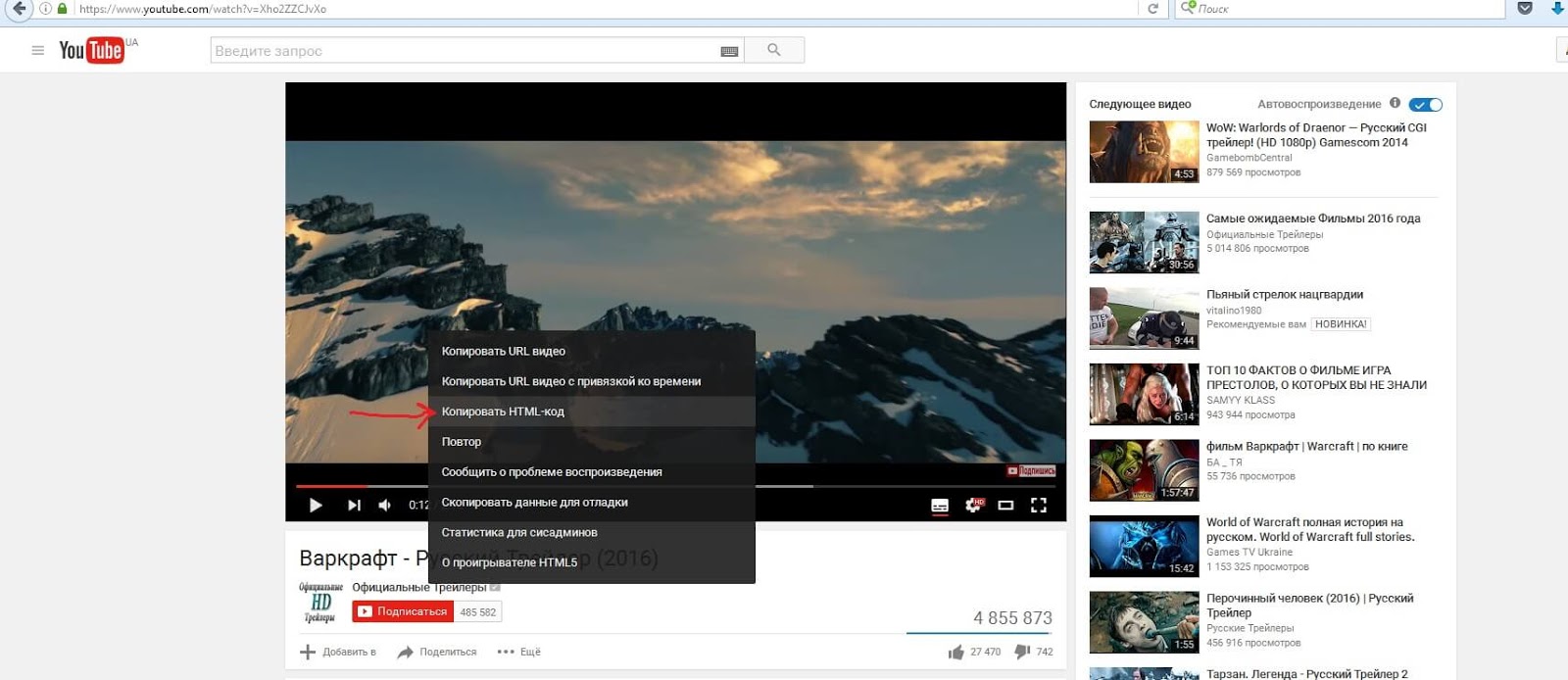Enter full screen with the fullscreen icon

click(1039, 506)
